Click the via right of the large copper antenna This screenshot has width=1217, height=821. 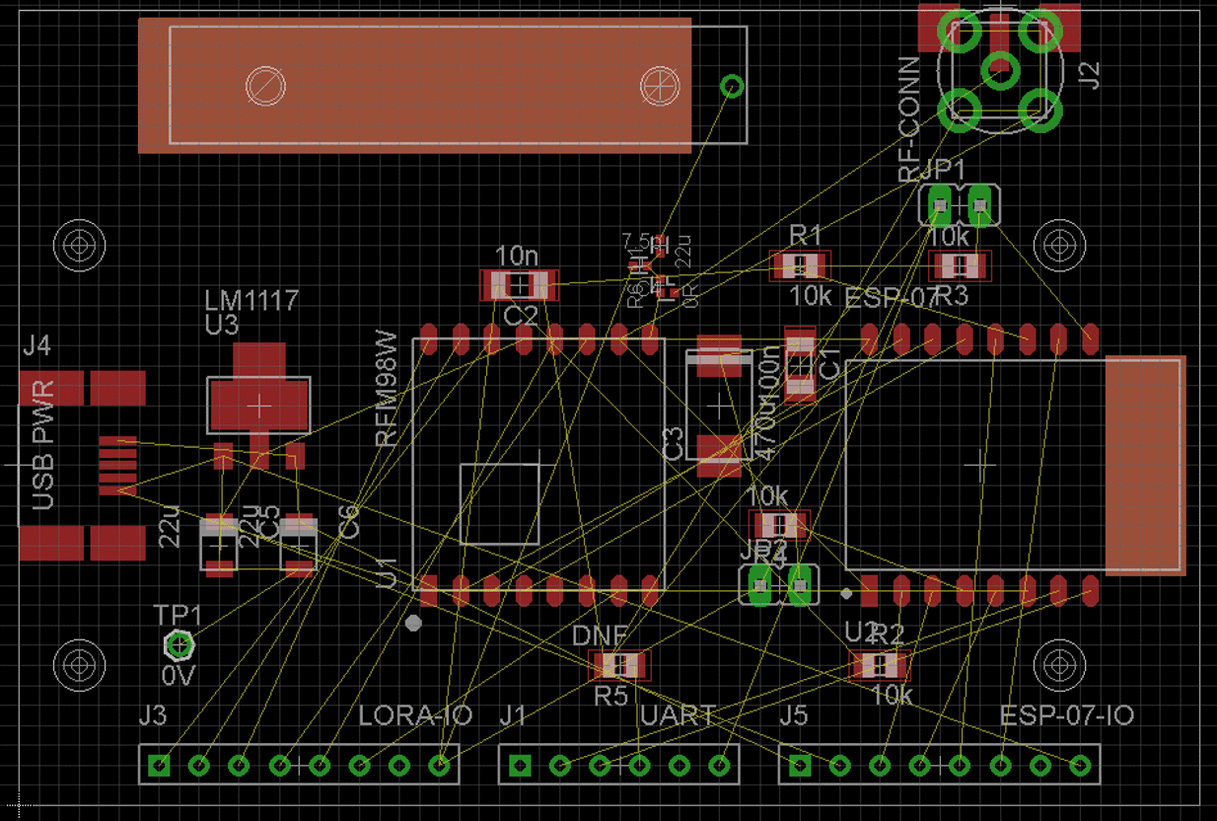732,87
